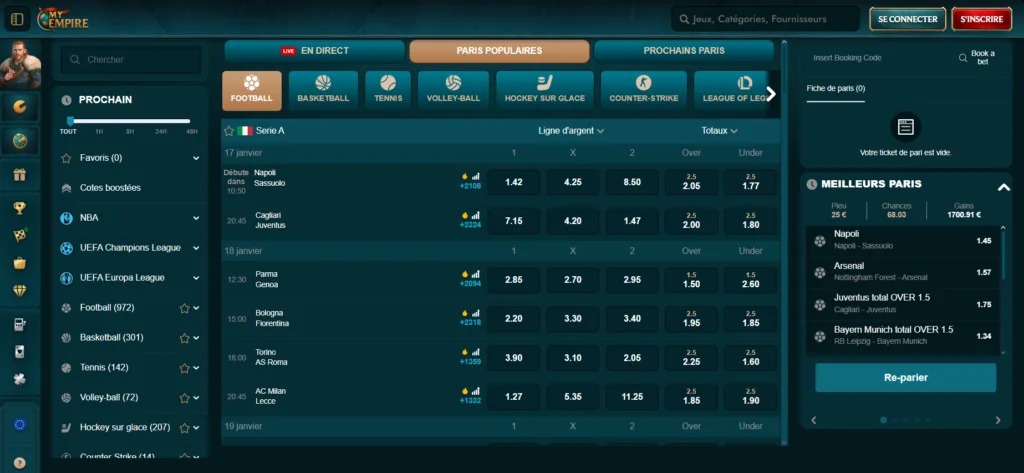Click the S'INSCRIRE button

tap(981, 19)
